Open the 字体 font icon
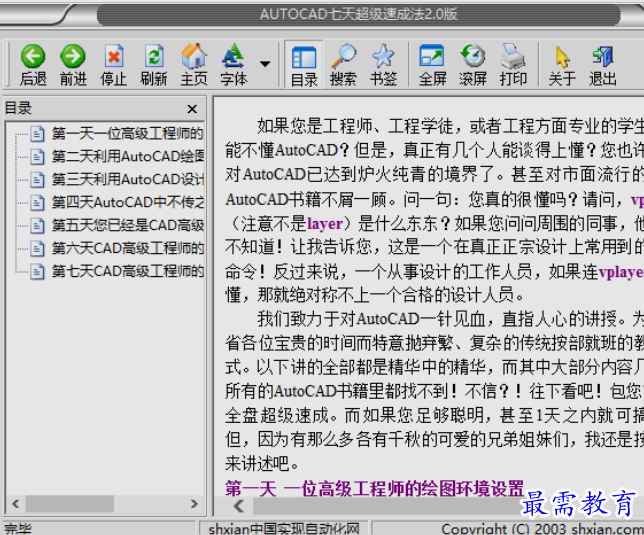This screenshot has height=535, width=644. [x=233, y=56]
